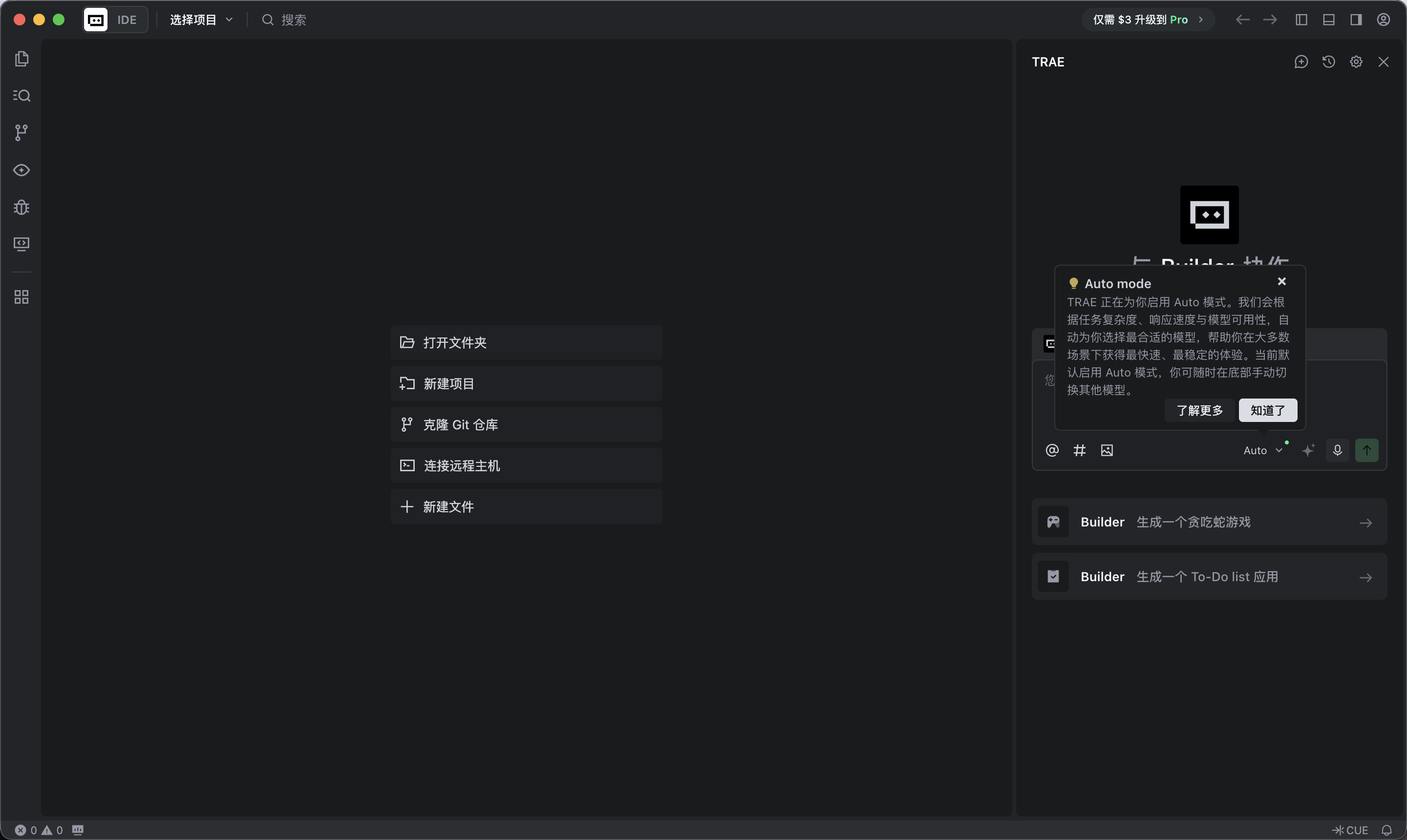Click the 知道了 button

1268,410
